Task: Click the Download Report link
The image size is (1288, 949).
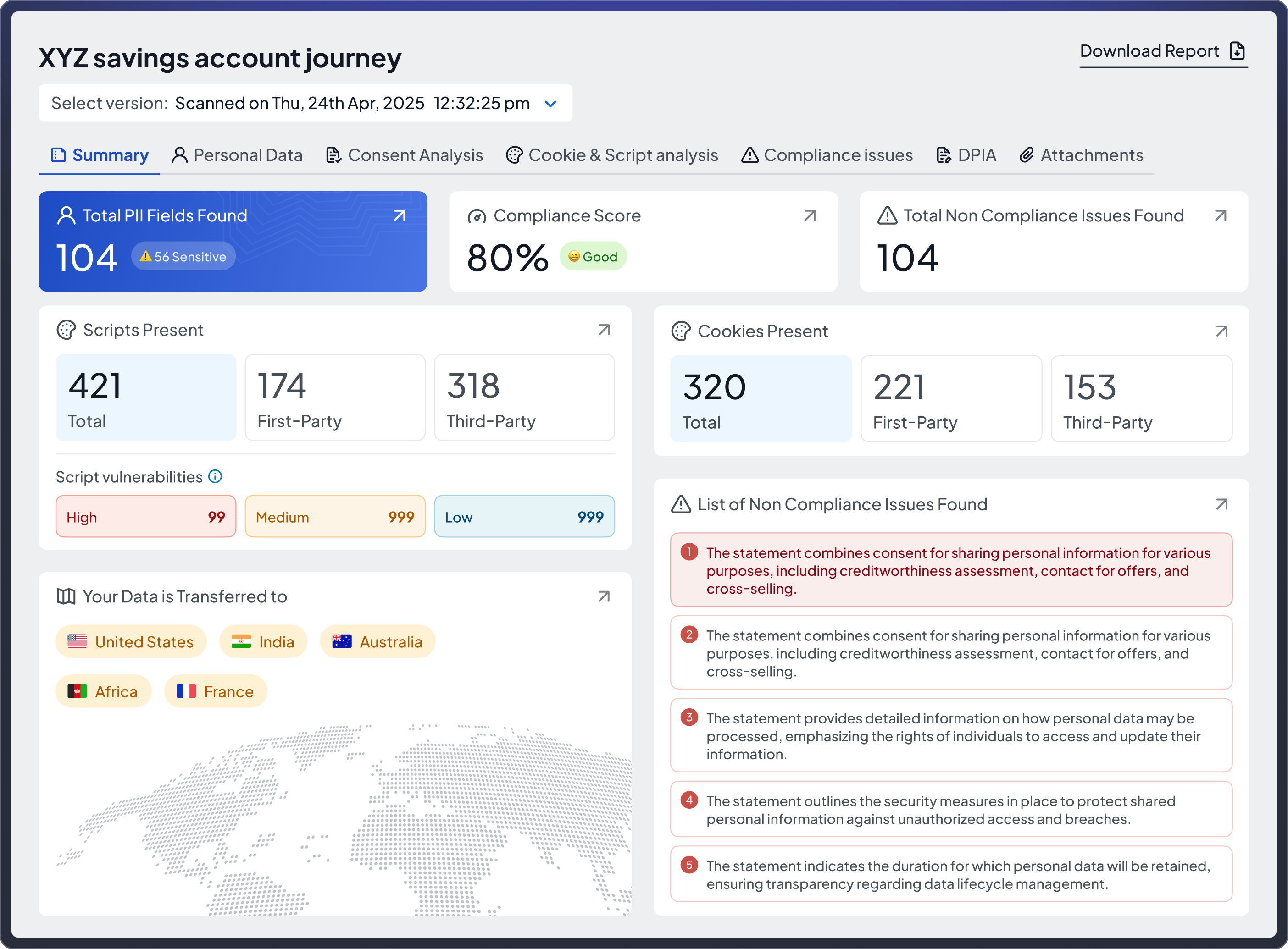Action: tap(1163, 52)
